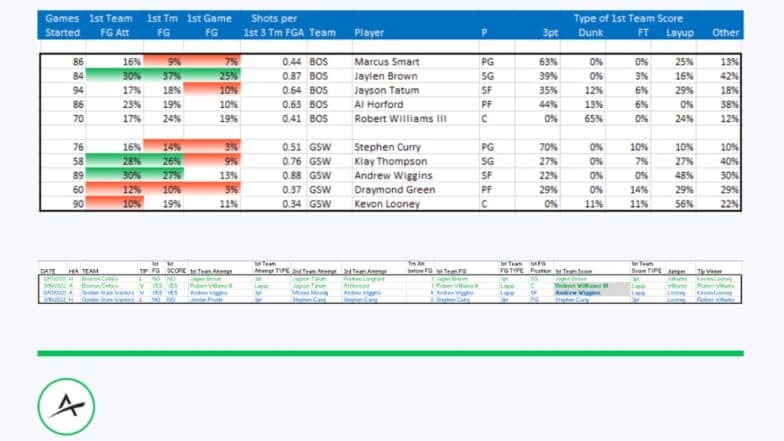Viewport: 784px width, 441px height.
Task: Select Kevon Looney's red 10% FG Att cell
Action: [x=114, y=204]
